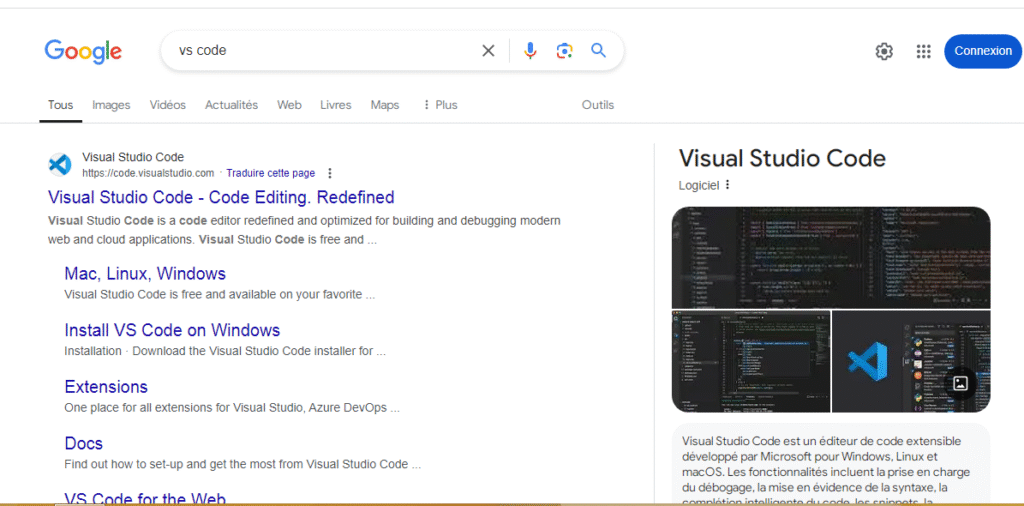The image size is (1024, 506).
Task: Open the image icon on the thumbnail
Action: point(960,383)
